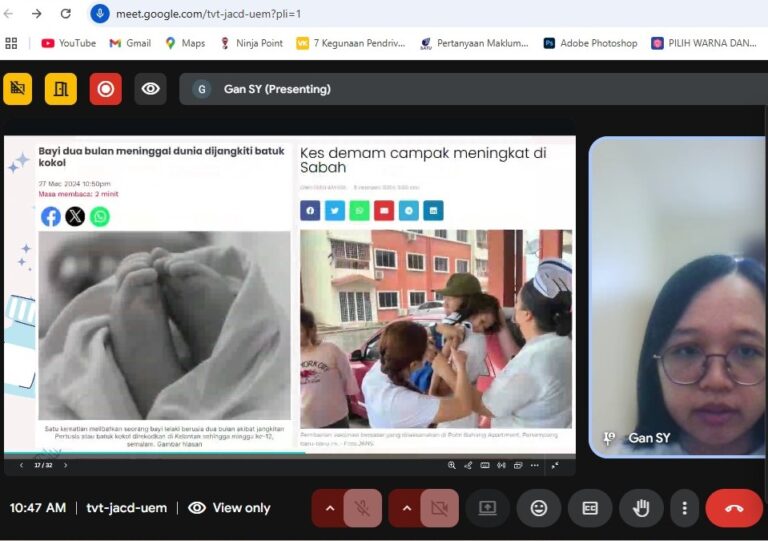The width and height of the screenshot is (768, 541).
Task: Click the WhatsApp icon under baby article
Action: click(x=100, y=217)
